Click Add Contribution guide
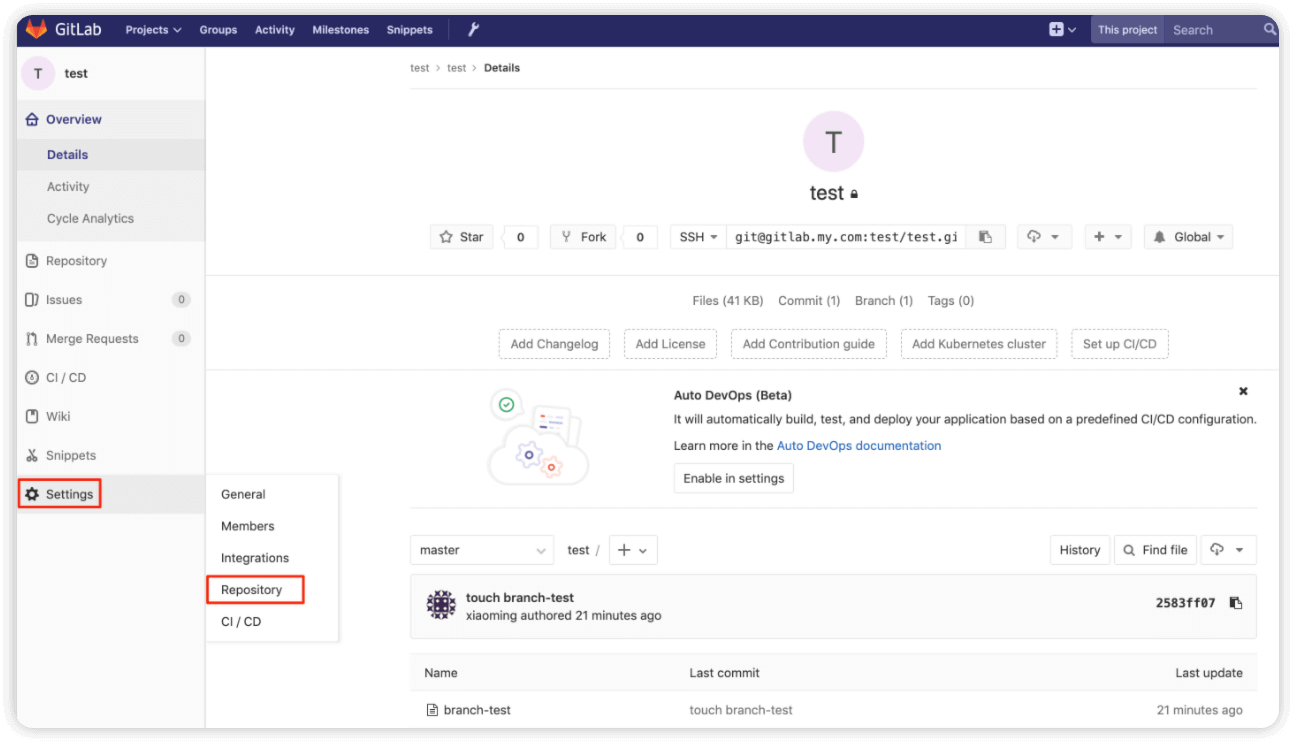This screenshot has width=1294, height=743. (x=809, y=344)
